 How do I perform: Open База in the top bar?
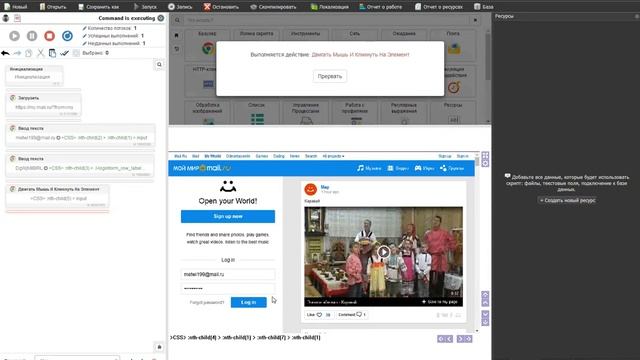(484, 7)
